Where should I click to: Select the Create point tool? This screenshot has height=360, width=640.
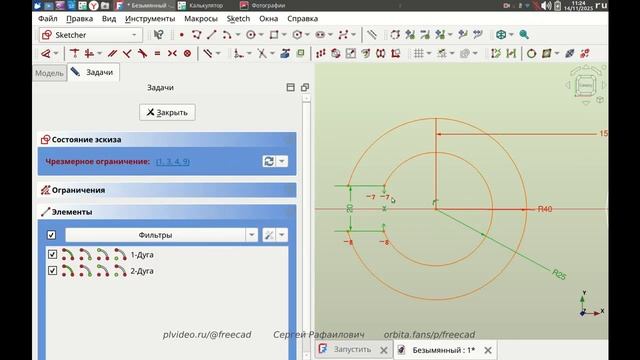click(182, 35)
